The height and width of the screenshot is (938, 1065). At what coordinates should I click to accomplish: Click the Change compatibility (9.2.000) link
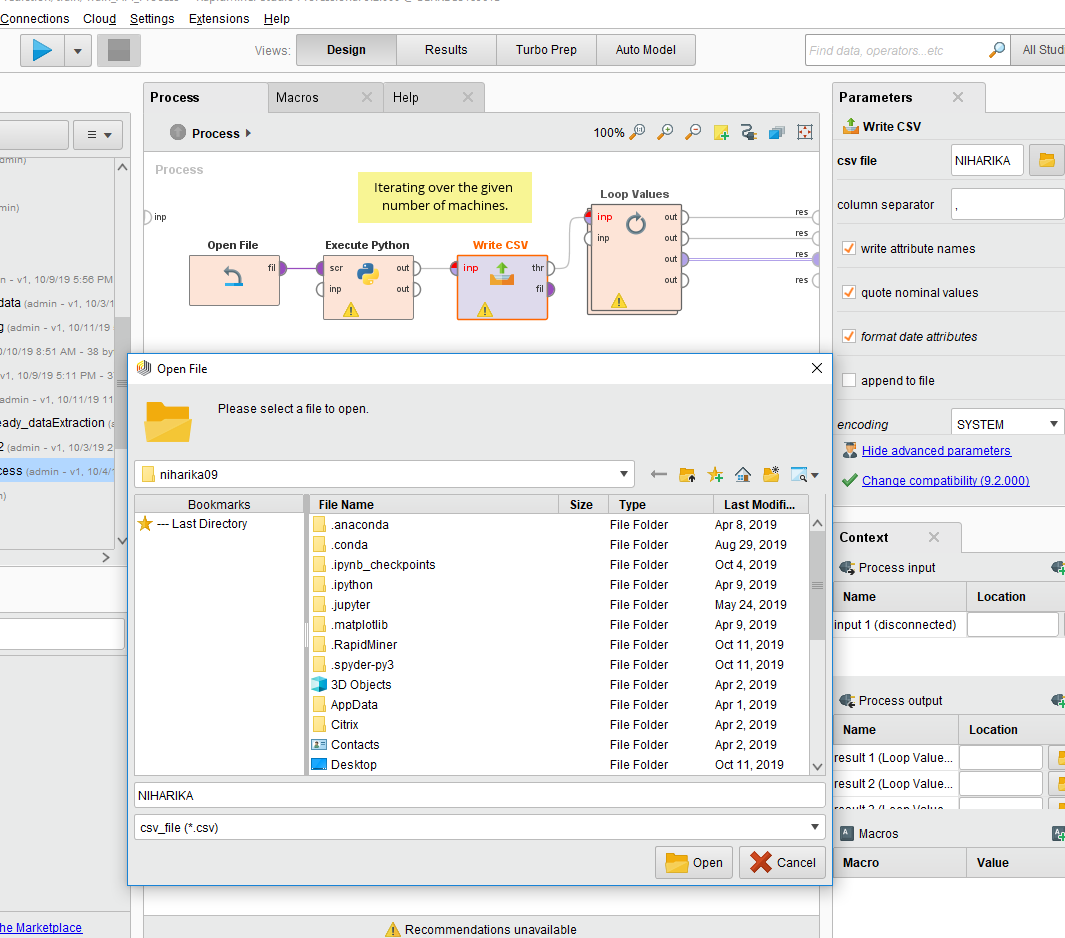tap(945, 480)
